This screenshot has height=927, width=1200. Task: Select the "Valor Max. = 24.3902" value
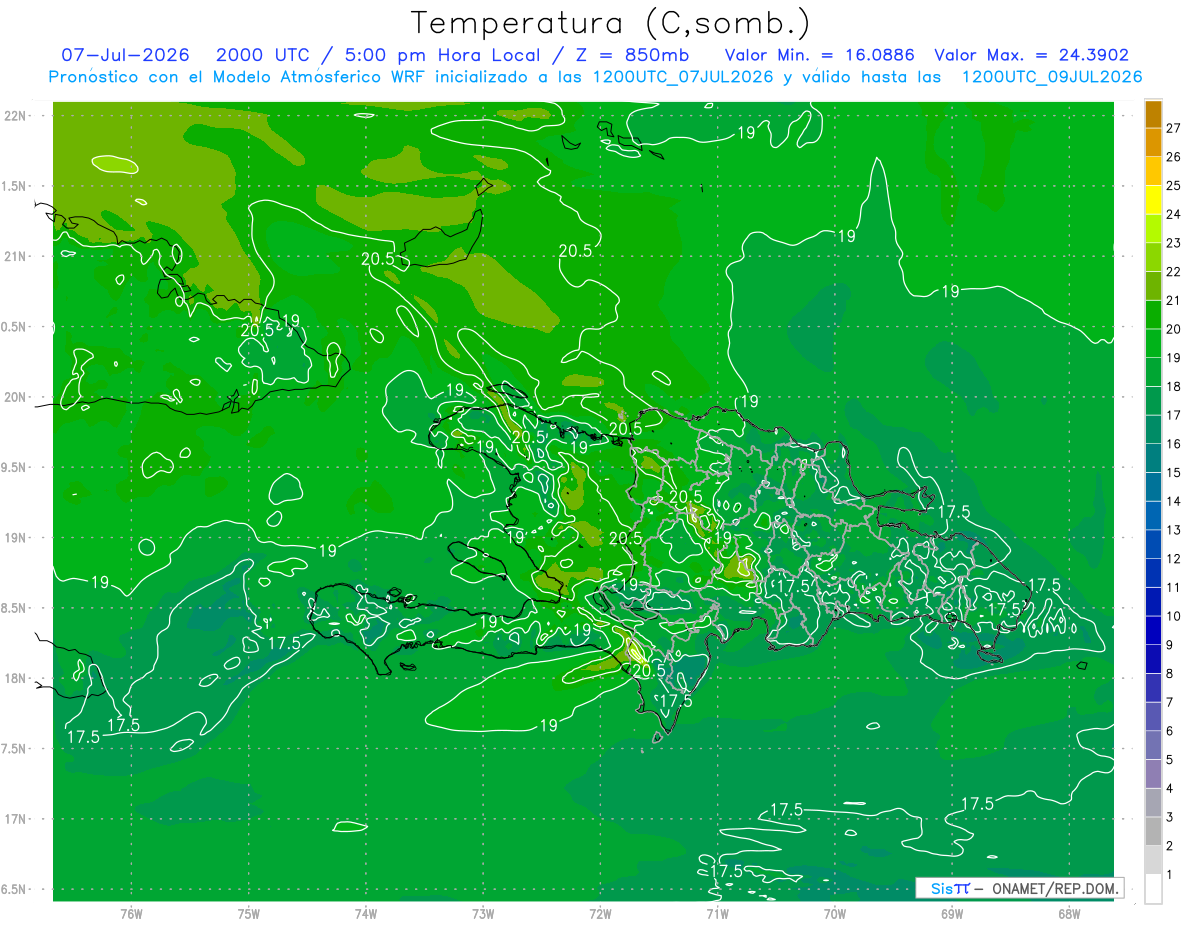tap(1032, 55)
